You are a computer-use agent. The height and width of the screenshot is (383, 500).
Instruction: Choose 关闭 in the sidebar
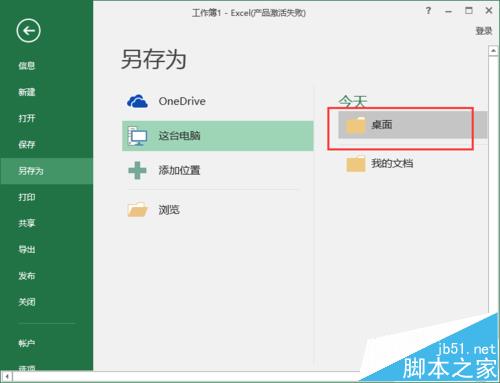click(x=27, y=302)
